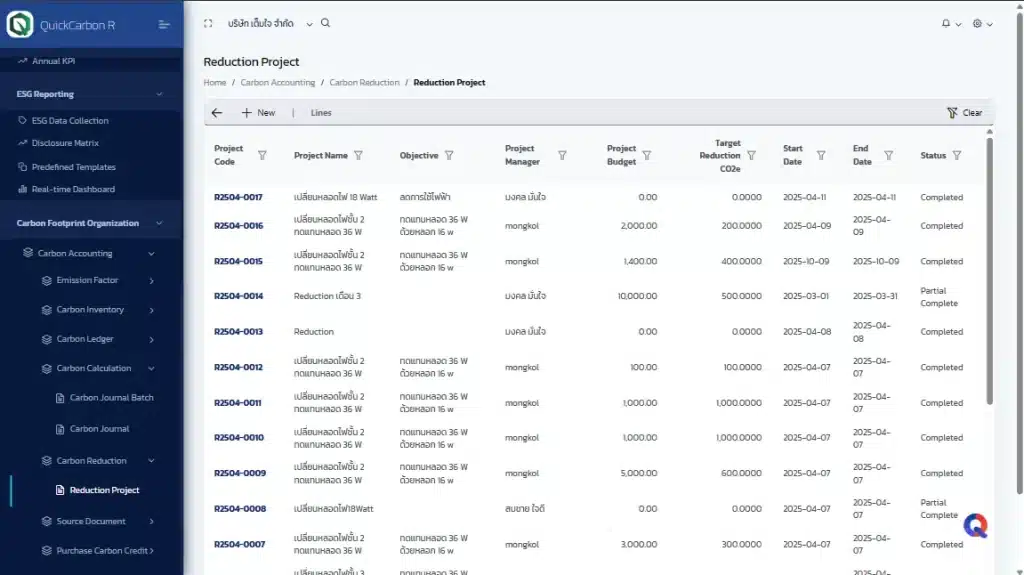Screen dimensions: 1024x575
Task: Create a New reduction project
Action: 259,113
